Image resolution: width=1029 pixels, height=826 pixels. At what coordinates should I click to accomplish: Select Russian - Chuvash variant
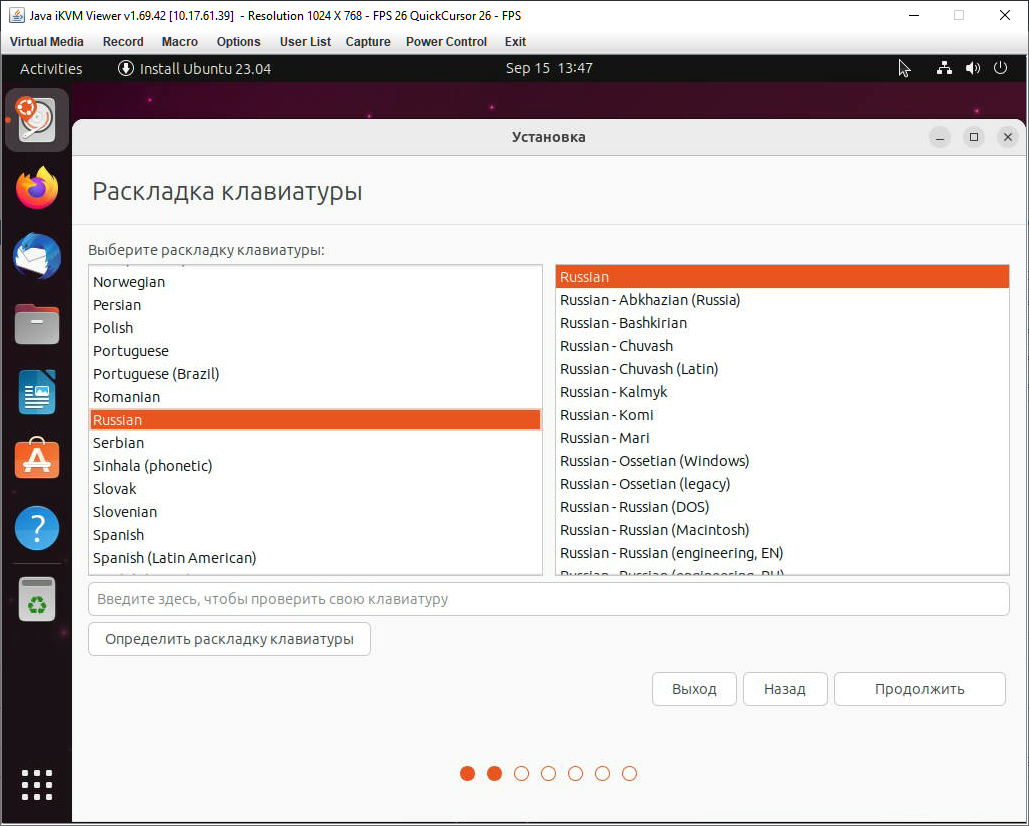[782, 346]
